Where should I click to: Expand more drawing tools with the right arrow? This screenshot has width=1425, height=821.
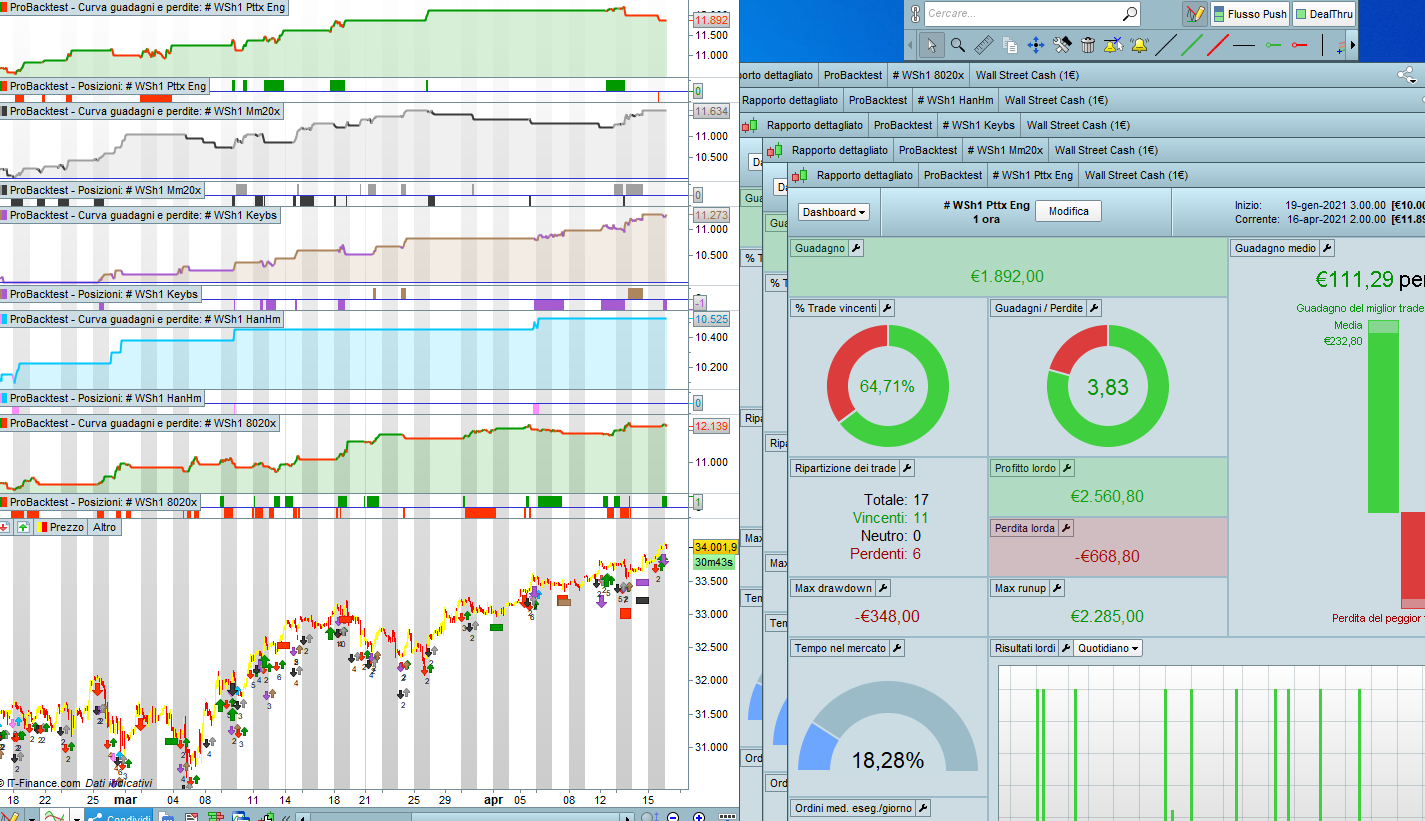1353,45
